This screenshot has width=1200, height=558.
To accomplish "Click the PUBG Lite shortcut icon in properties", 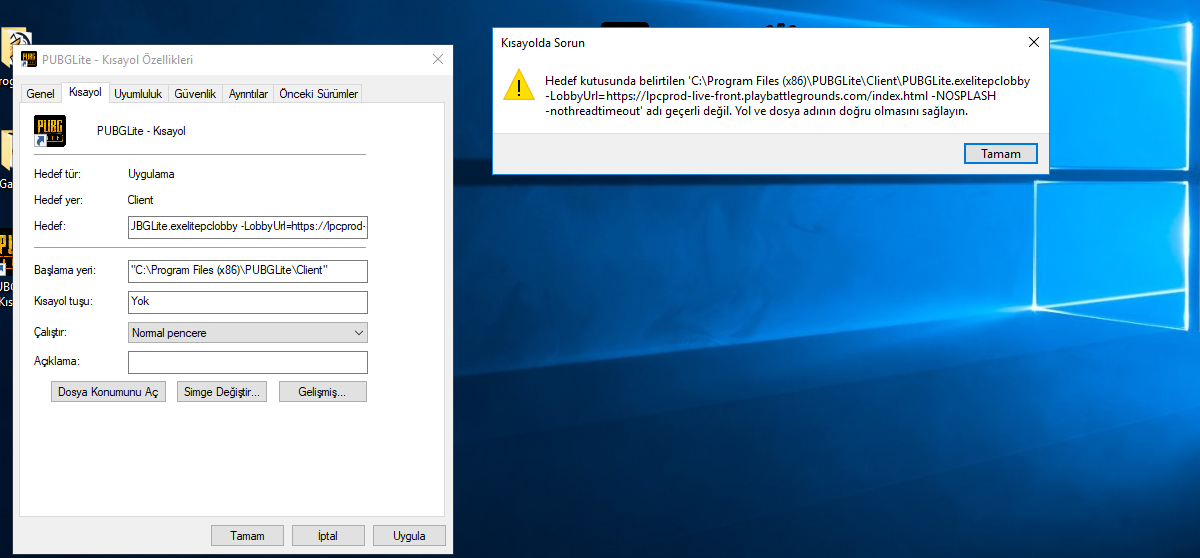I will [49, 131].
